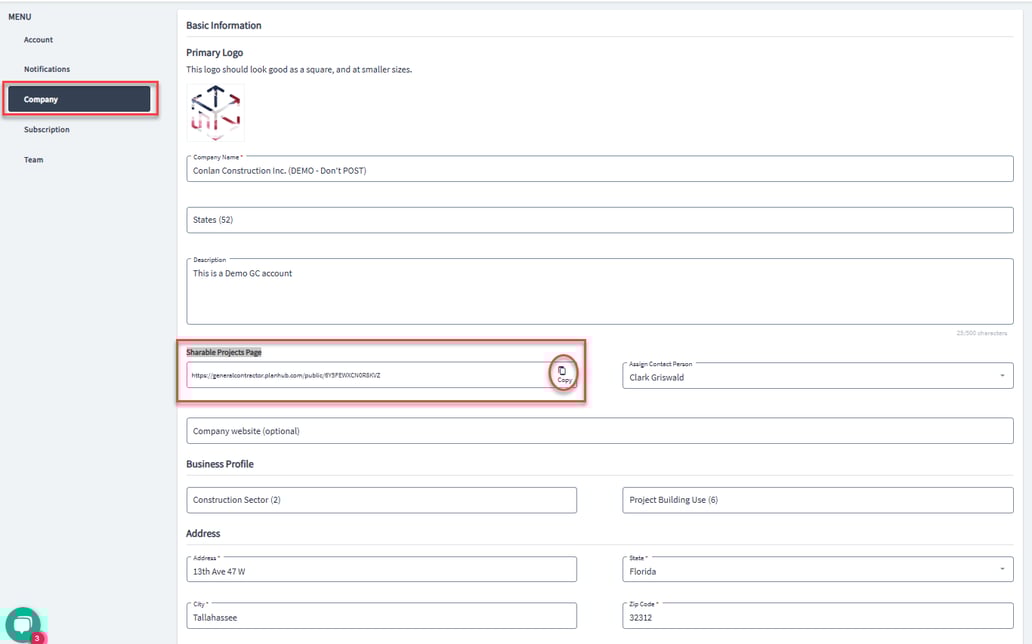Open the States (52) selector
This screenshot has height=644, width=1032.
pos(599,219)
